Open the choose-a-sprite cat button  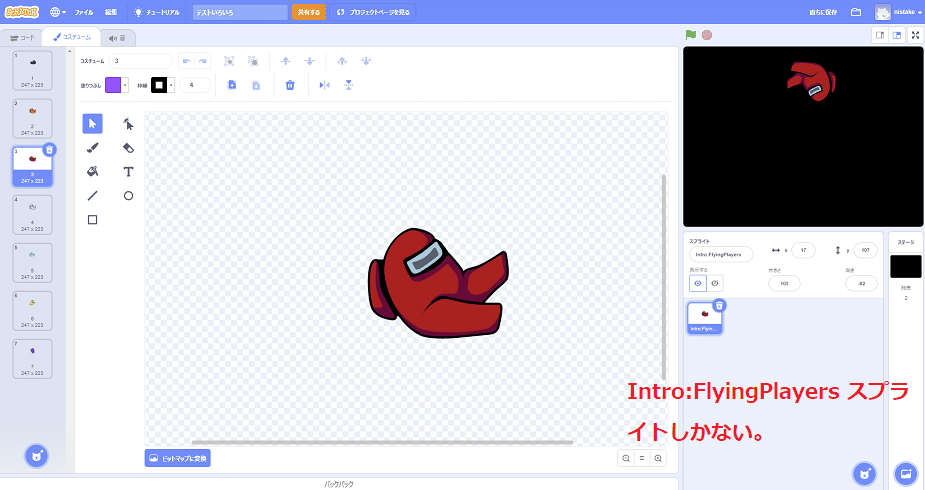[x=864, y=473]
